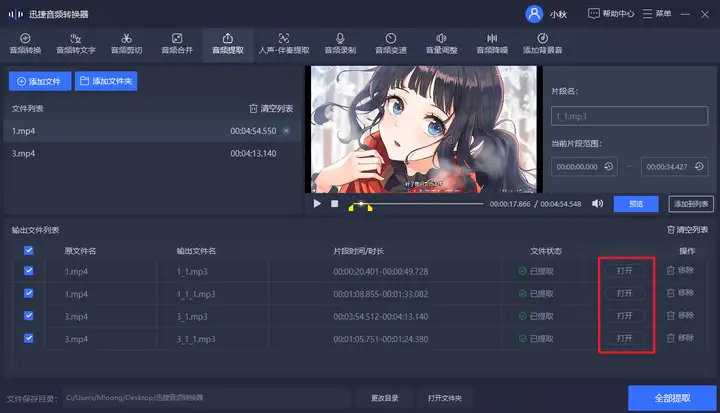The height and width of the screenshot is (413, 720).
Task: Click the 添加文件夹 button
Action: tap(106, 81)
